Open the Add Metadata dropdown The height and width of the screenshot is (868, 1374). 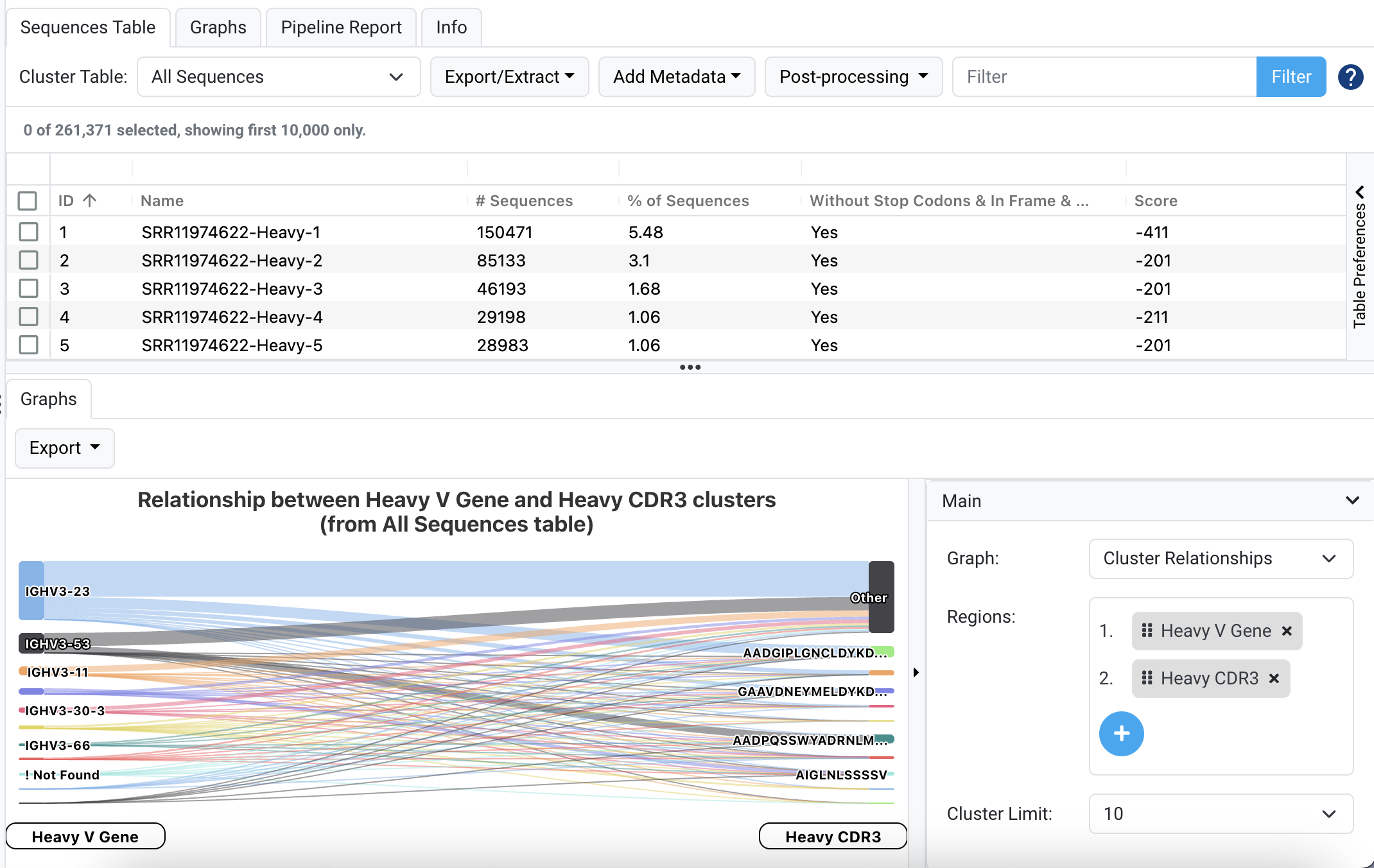click(x=677, y=77)
